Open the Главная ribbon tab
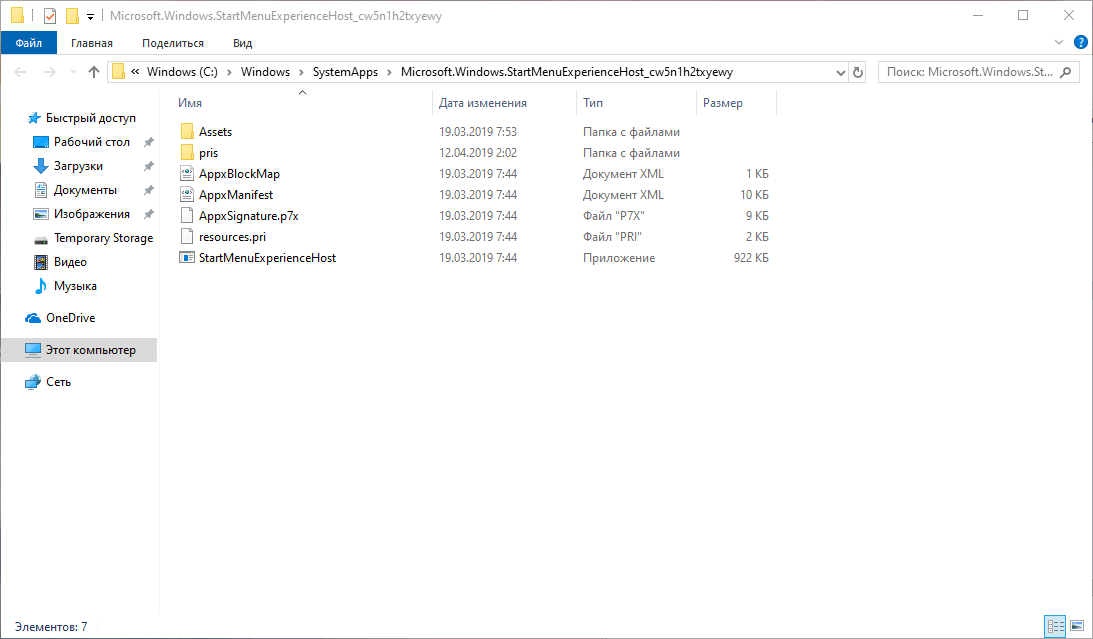1093x639 pixels. coord(91,43)
